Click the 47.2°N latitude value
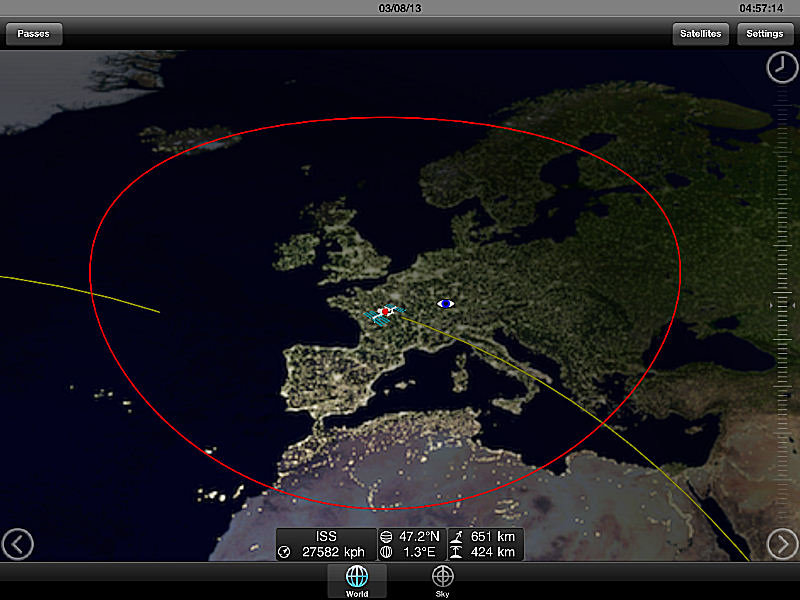This screenshot has width=800, height=600. [x=419, y=536]
